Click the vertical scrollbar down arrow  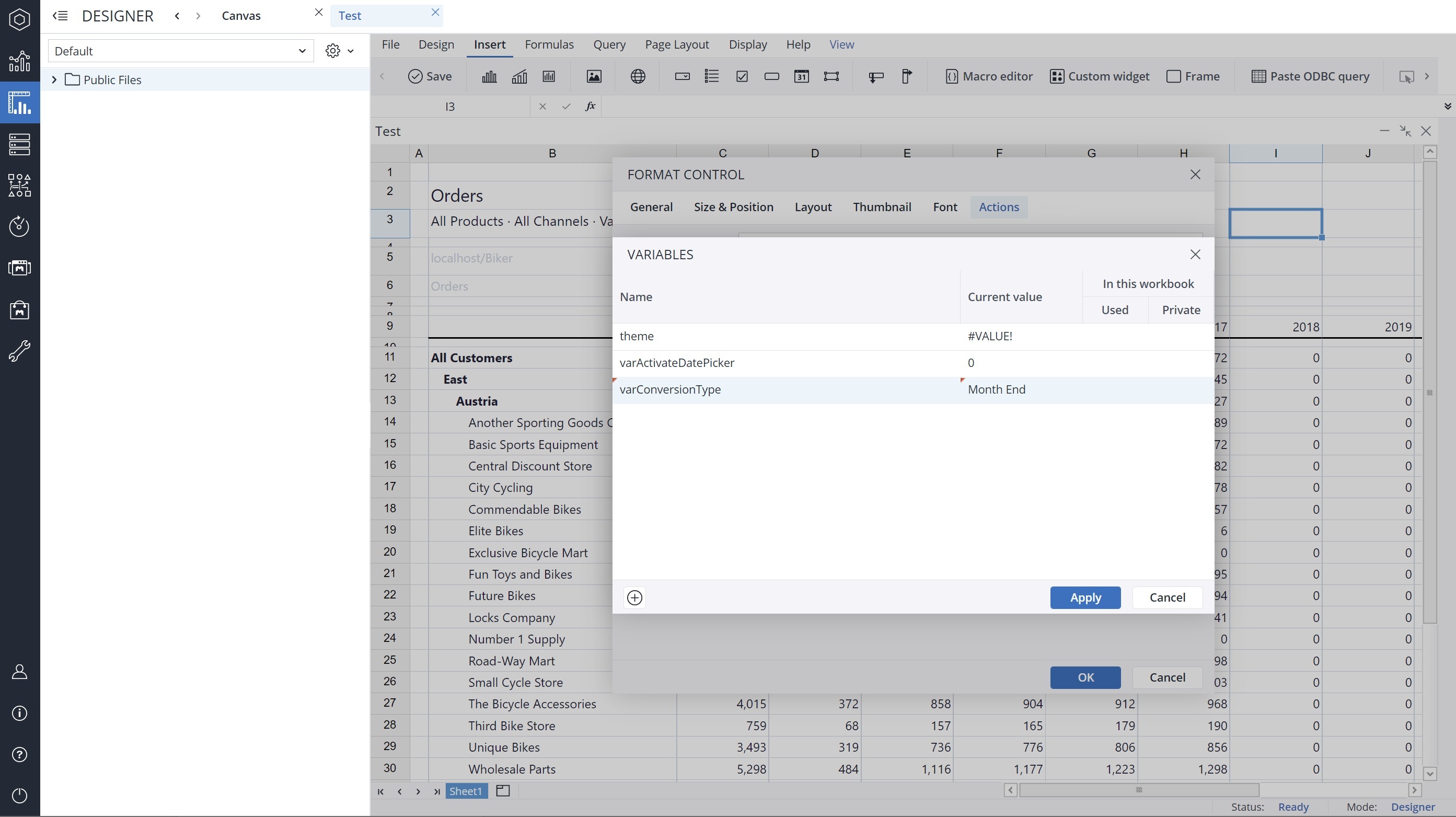(x=1430, y=774)
